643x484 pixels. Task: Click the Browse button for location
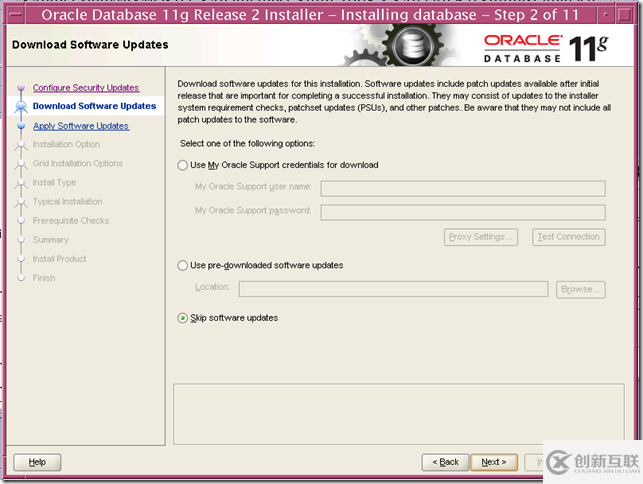[580, 290]
